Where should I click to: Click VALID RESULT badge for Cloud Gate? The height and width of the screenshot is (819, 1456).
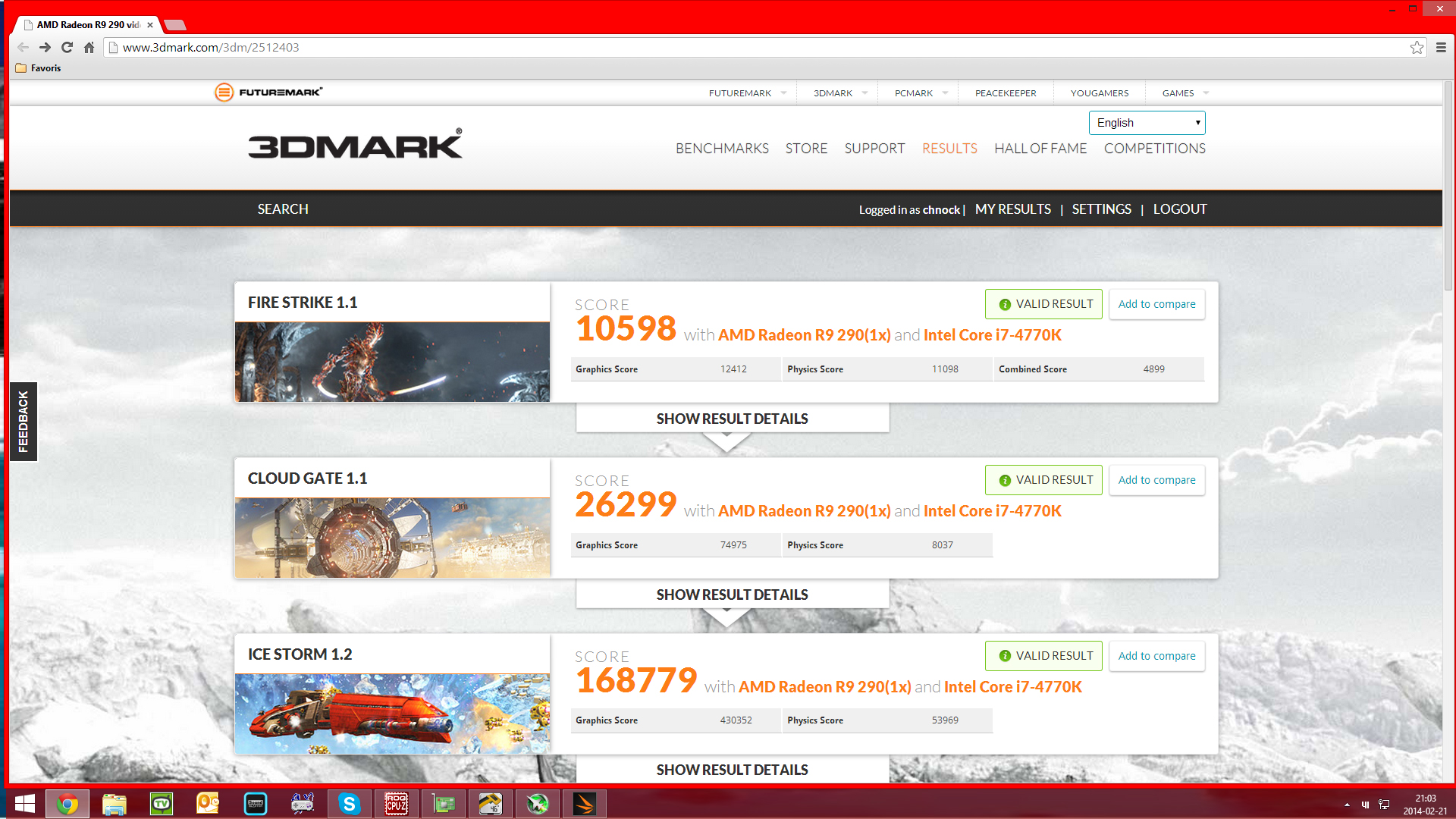point(1043,480)
